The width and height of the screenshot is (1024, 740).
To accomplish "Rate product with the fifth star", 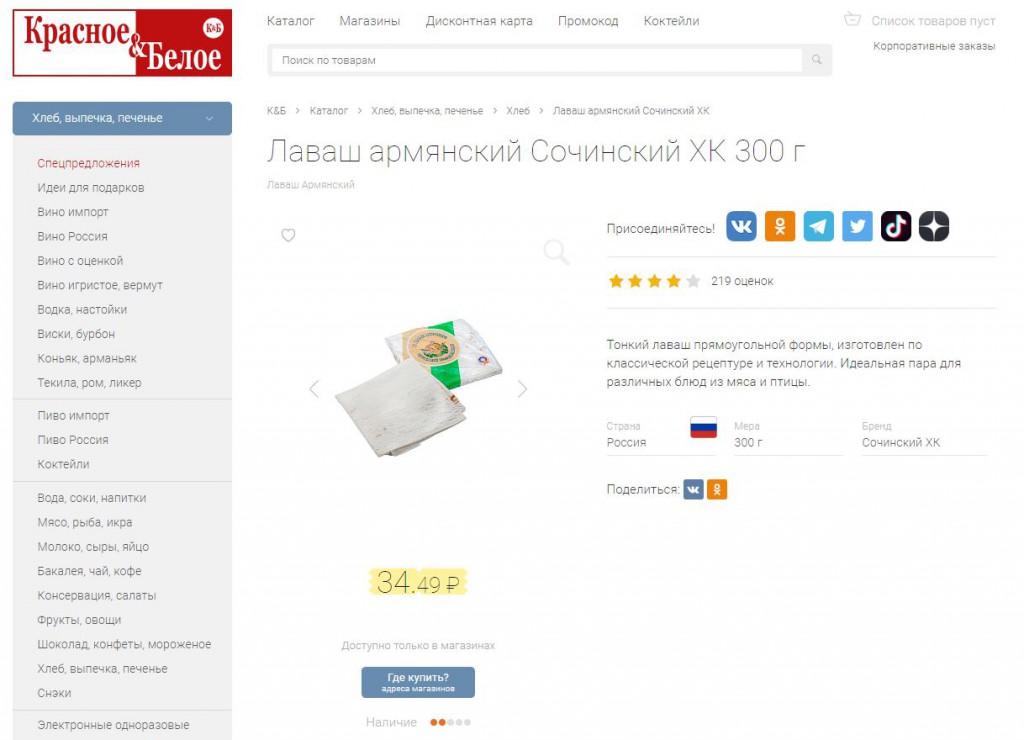I will 693,282.
